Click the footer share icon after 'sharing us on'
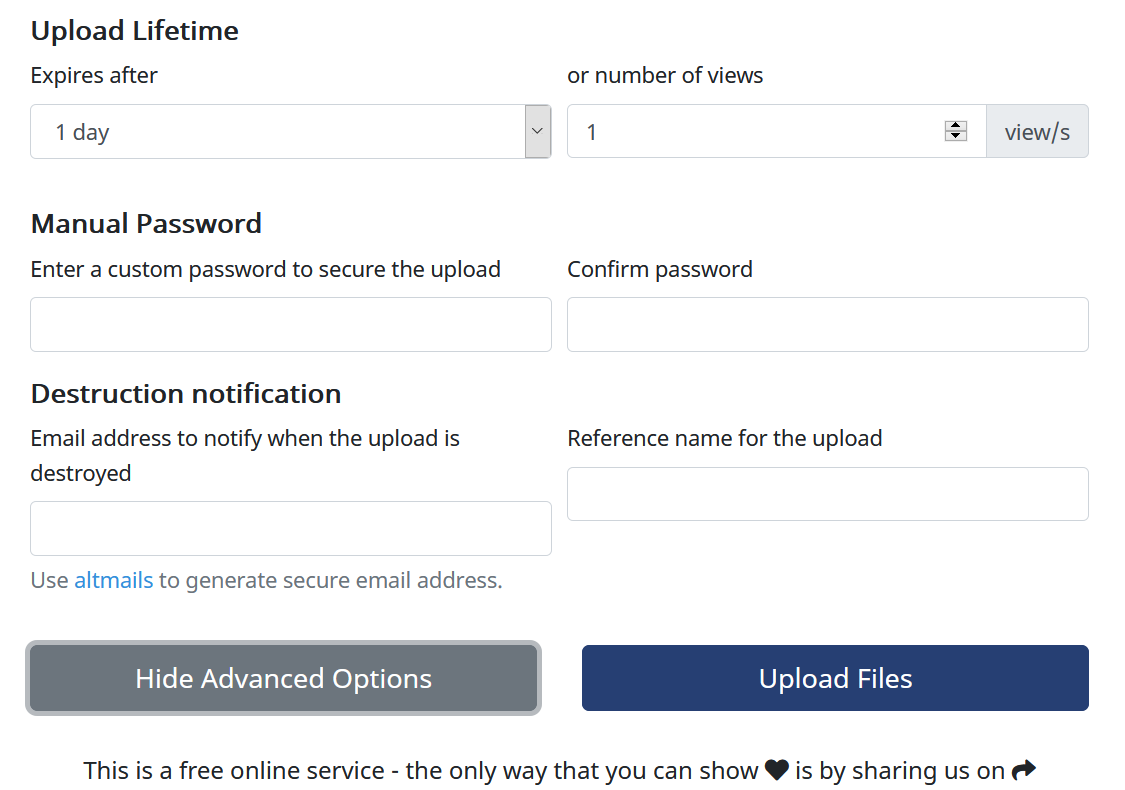Screen dimensions: 1125x790 (x=1023, y=769)
